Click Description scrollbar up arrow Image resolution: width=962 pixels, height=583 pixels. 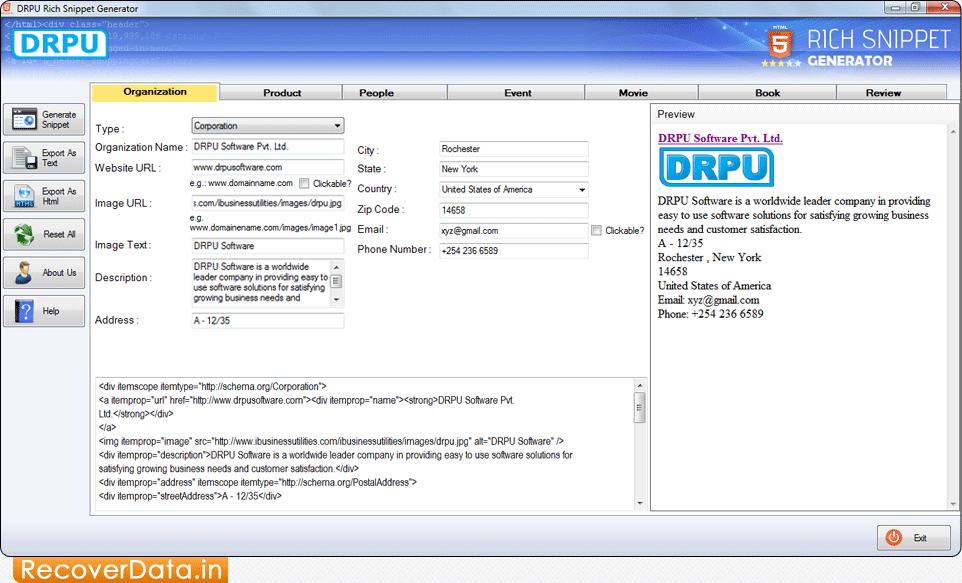tap(336, 266)
